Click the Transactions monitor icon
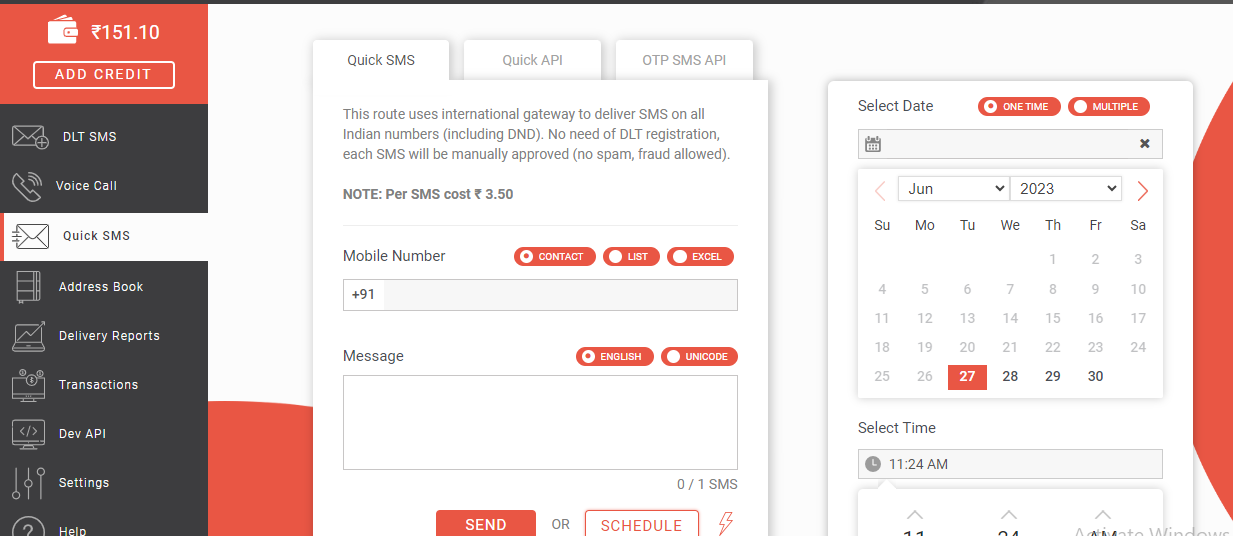 29,384
